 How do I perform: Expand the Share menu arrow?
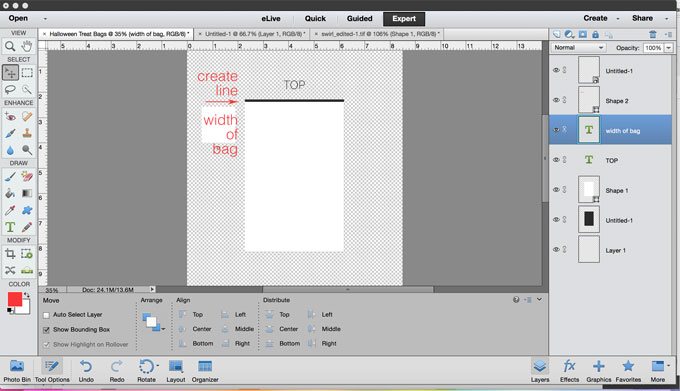[x=667, y=19]
